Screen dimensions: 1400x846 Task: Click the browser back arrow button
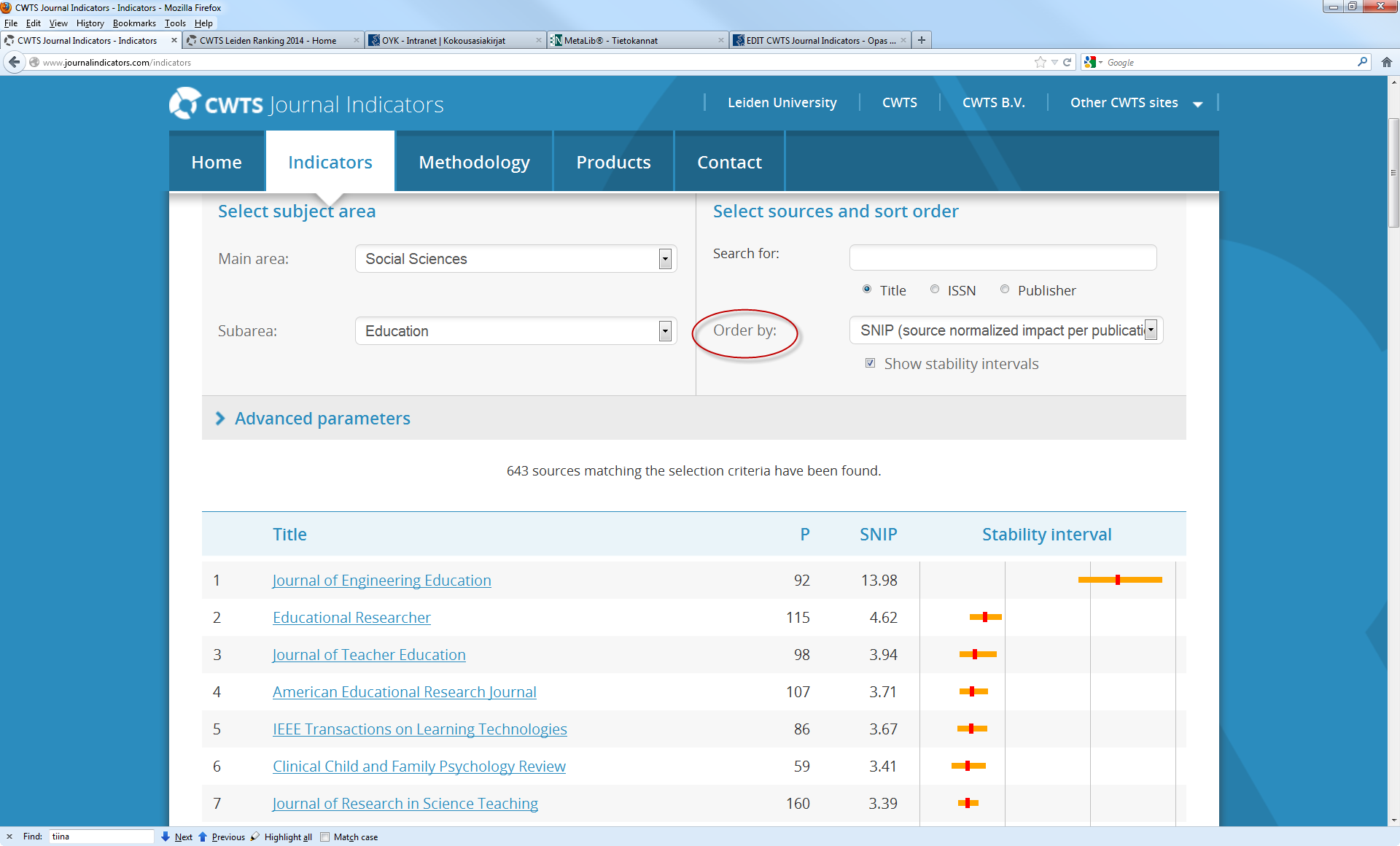click(14, 63)
